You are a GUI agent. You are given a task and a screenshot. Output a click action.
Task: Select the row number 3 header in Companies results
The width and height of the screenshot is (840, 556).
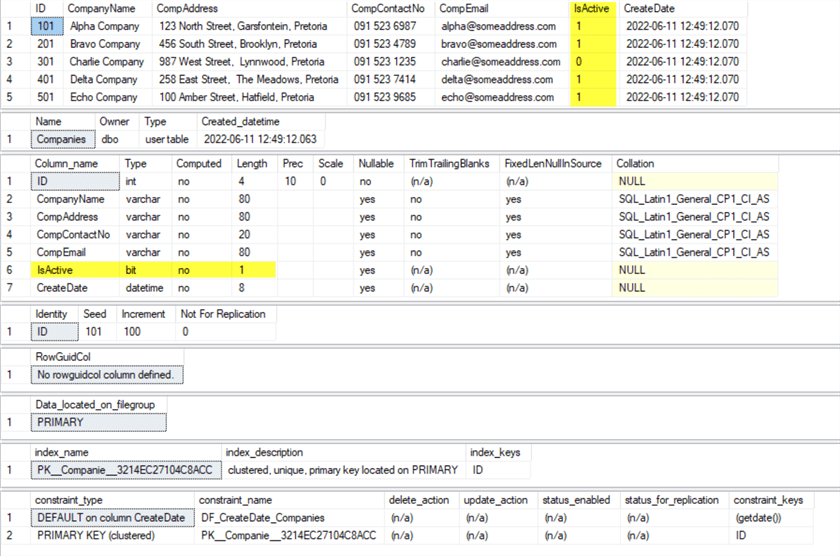click(9, 62)
